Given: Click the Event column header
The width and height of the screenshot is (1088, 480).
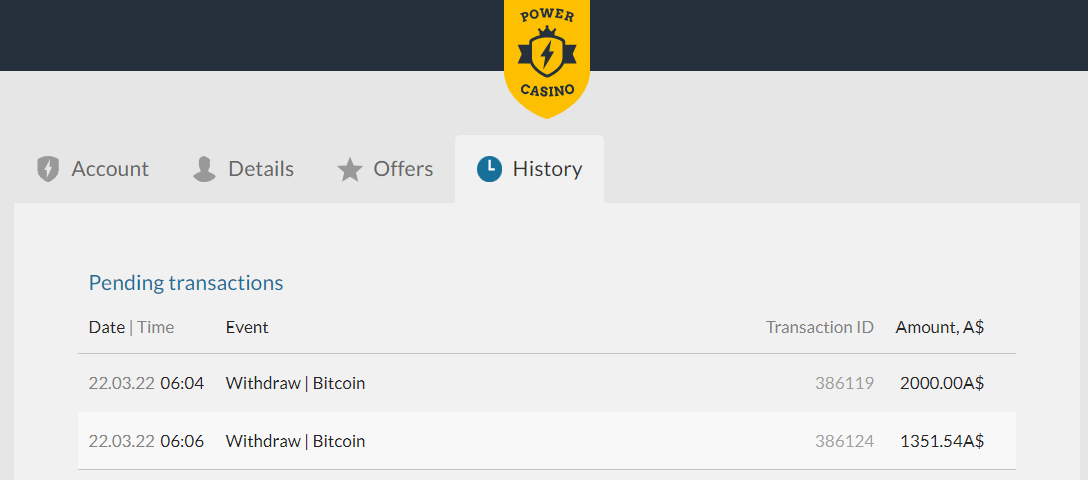Looking at the screenshot, I should (247, 327).
